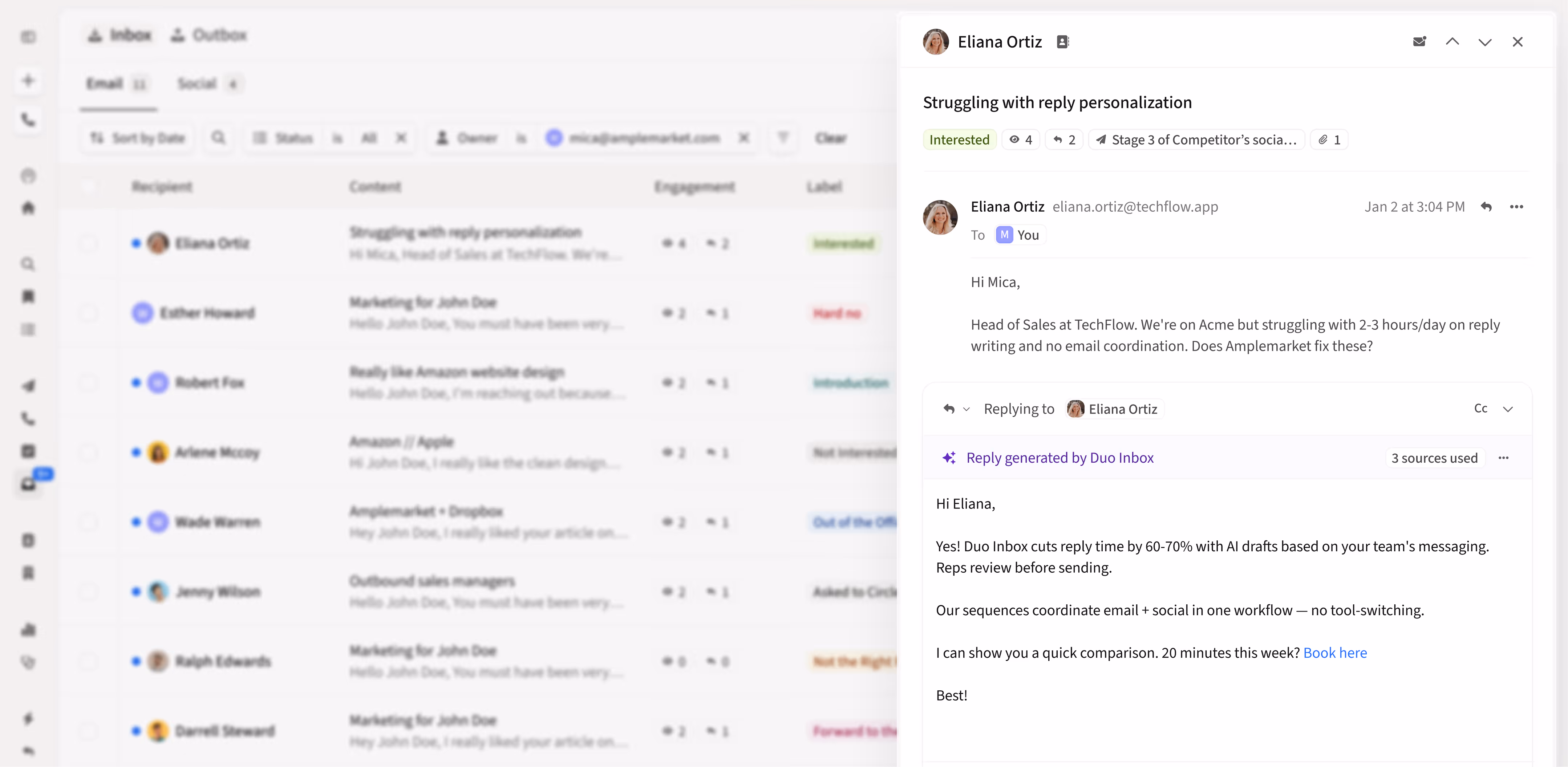This screenshot has height=767, width=1568.
Task: Open the search icon in the left sidebar
Action: [x=28, y=265]
